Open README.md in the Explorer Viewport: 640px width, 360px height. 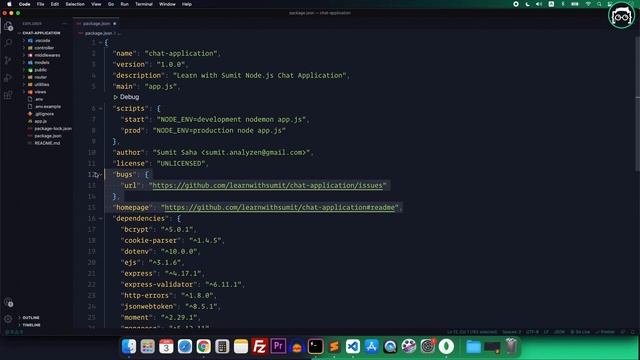point(47,143)
